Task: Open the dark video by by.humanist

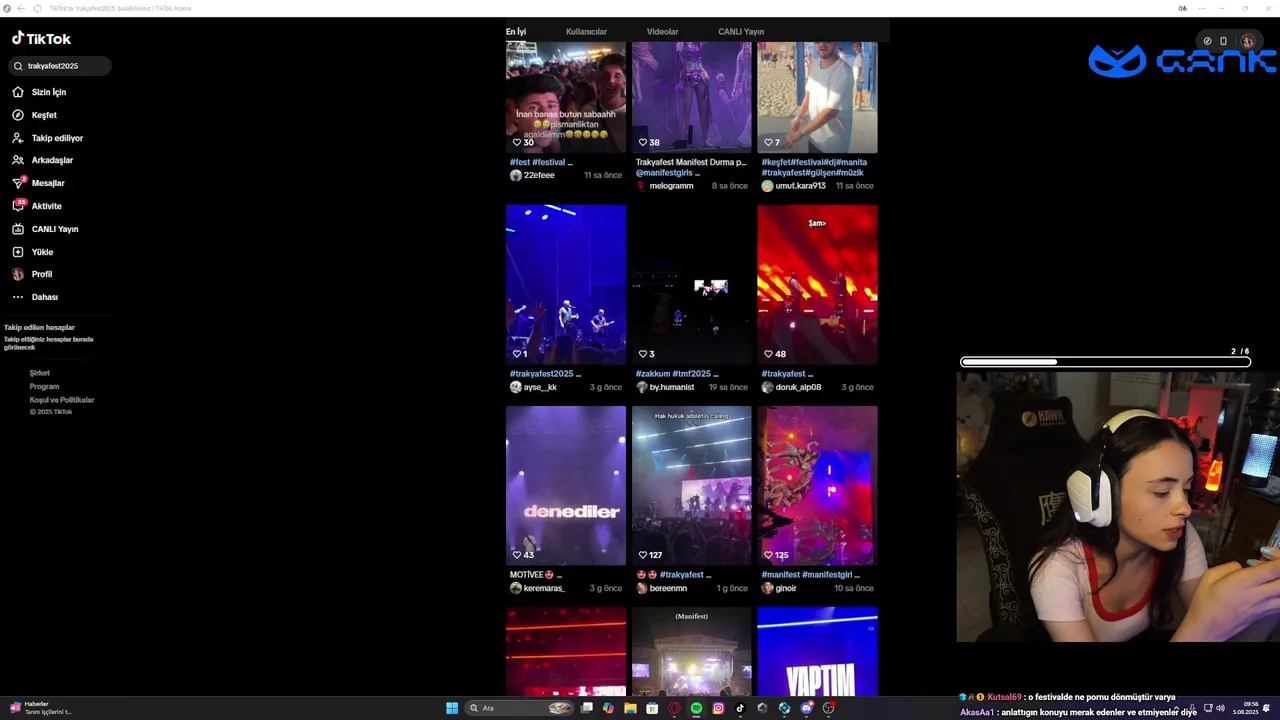Action: coord(691,285)
